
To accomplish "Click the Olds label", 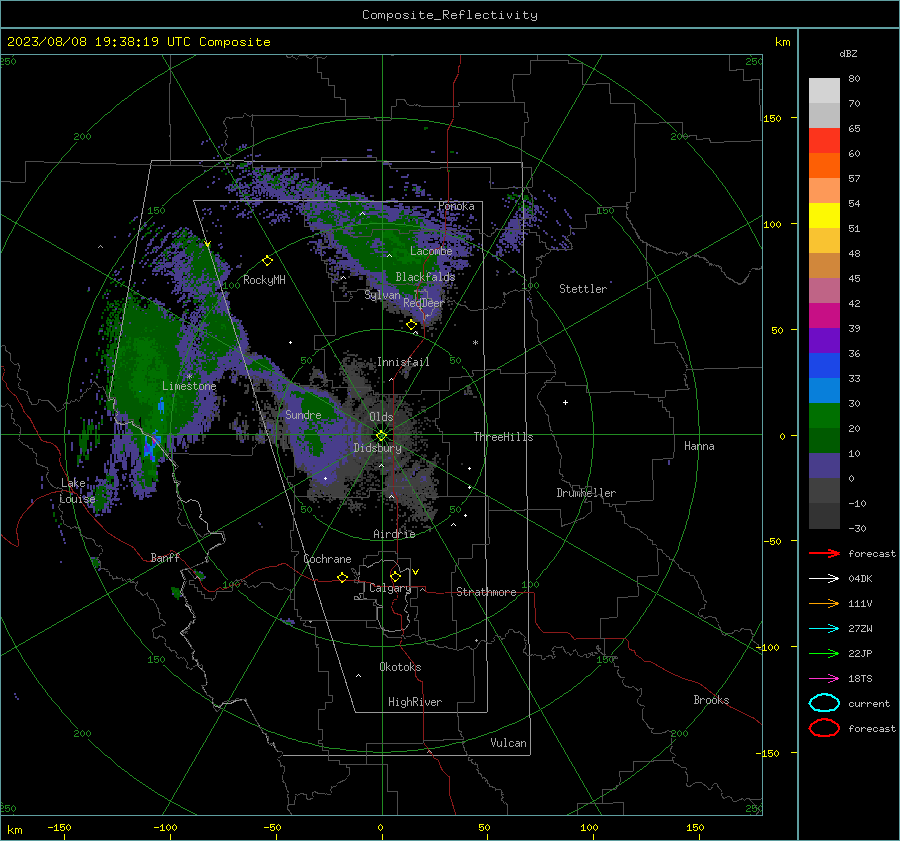I will (x=381, y=417).
